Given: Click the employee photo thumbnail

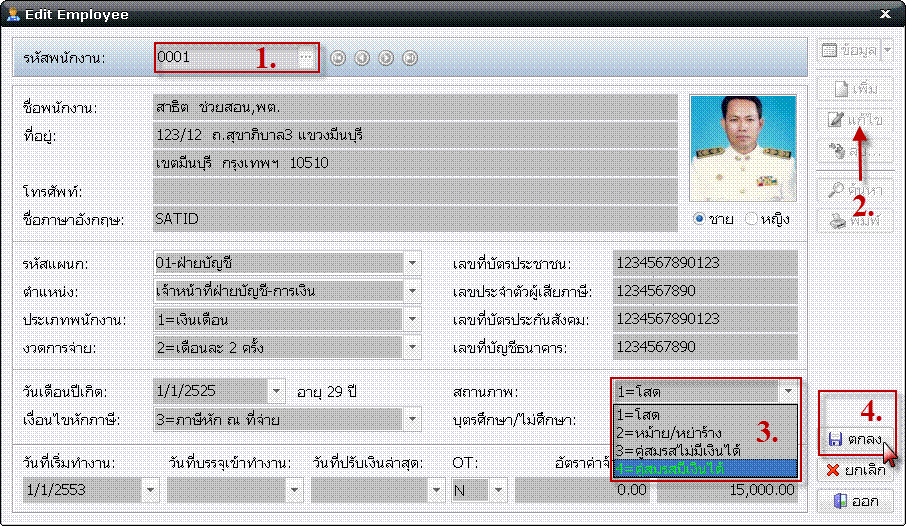Looking at the screenshot, I should [x=743, y=147].
